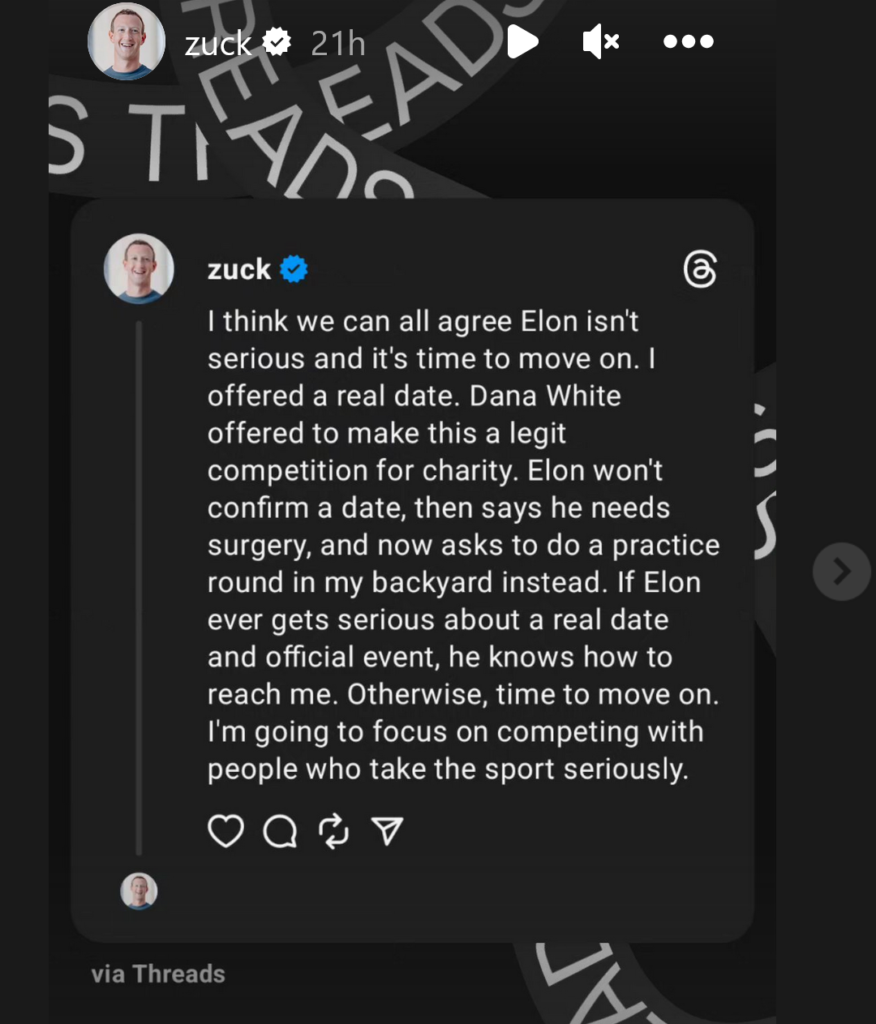Tap the repost arrows icon
Viewport: 876px width, 1024px height.
[333, 831]
